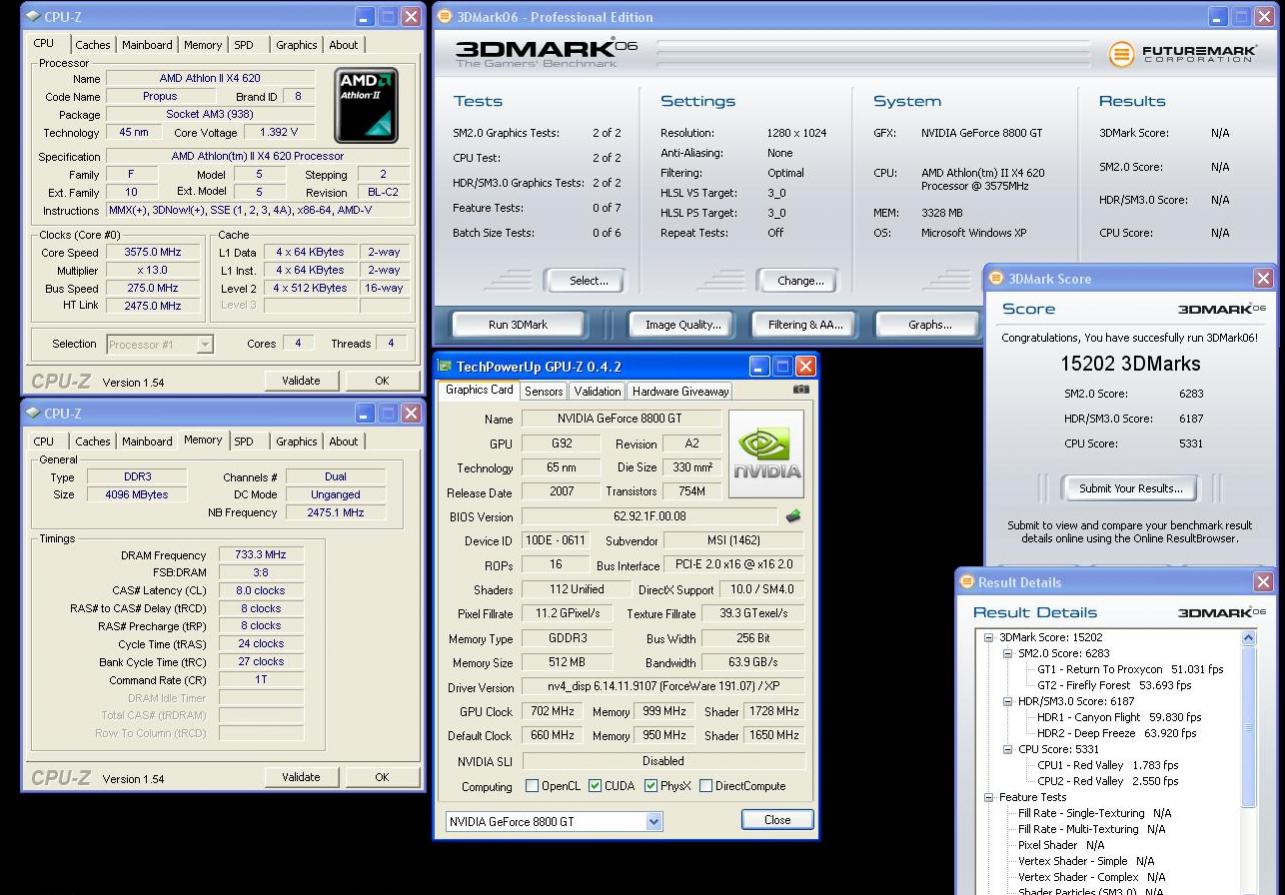The image size is (1285, 895).
Task: Click the GPU-Z screenshot camera icon
Action: [x=800, y=391]
